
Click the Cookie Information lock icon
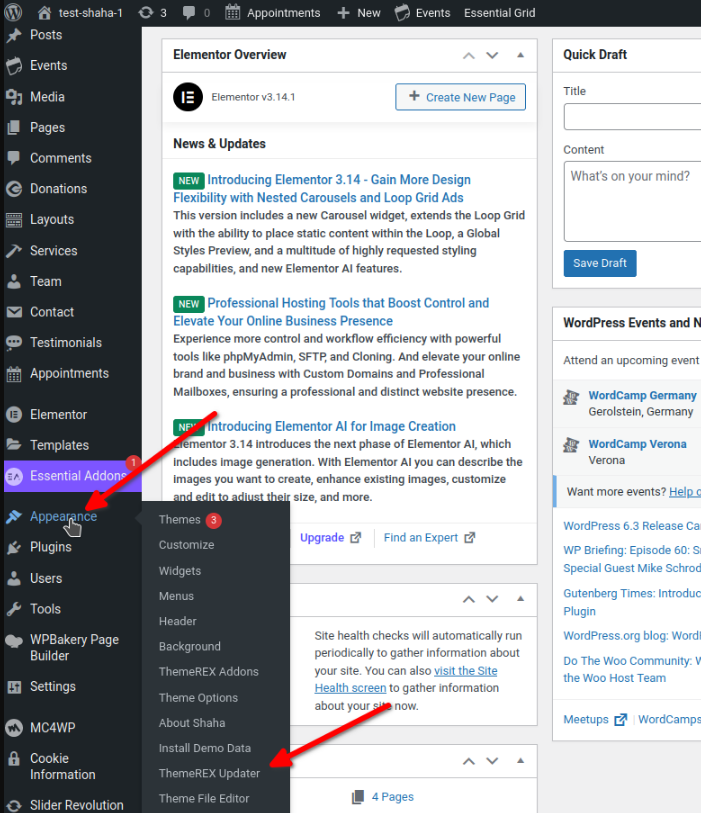click(14, 759)
